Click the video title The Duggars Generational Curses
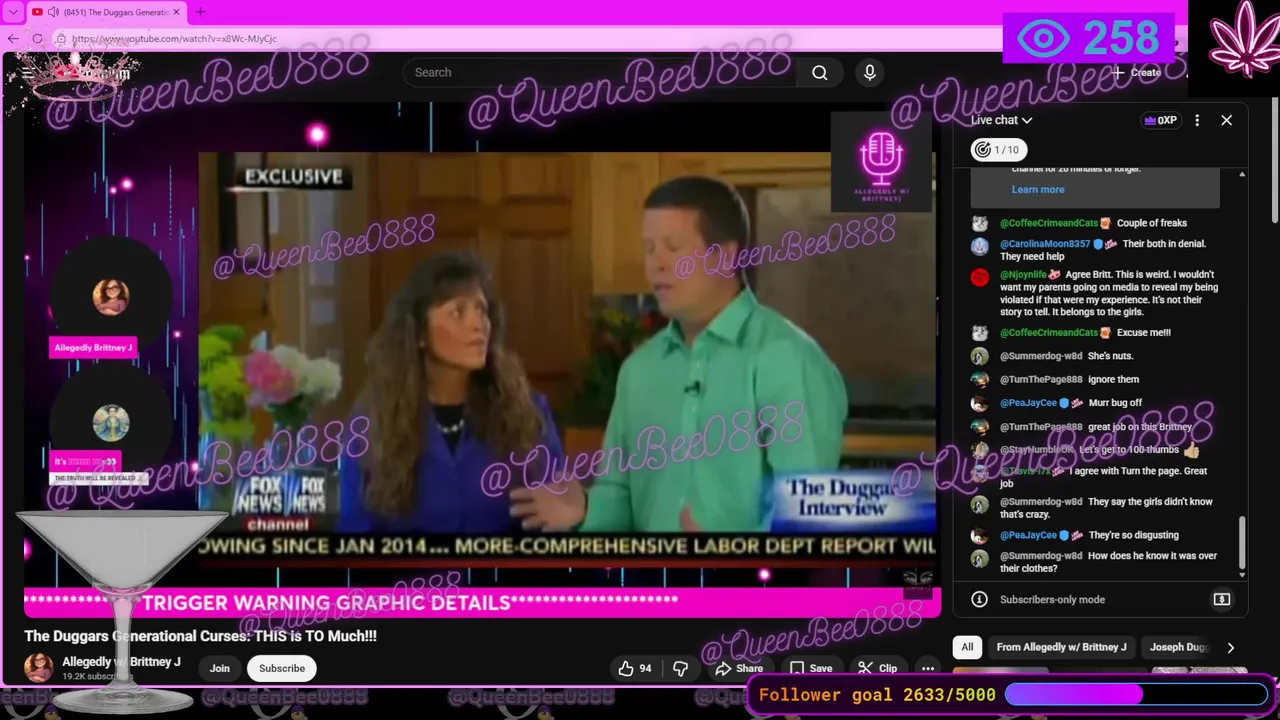This screenshot has height=720, width=1280. (x=200, y=636)
